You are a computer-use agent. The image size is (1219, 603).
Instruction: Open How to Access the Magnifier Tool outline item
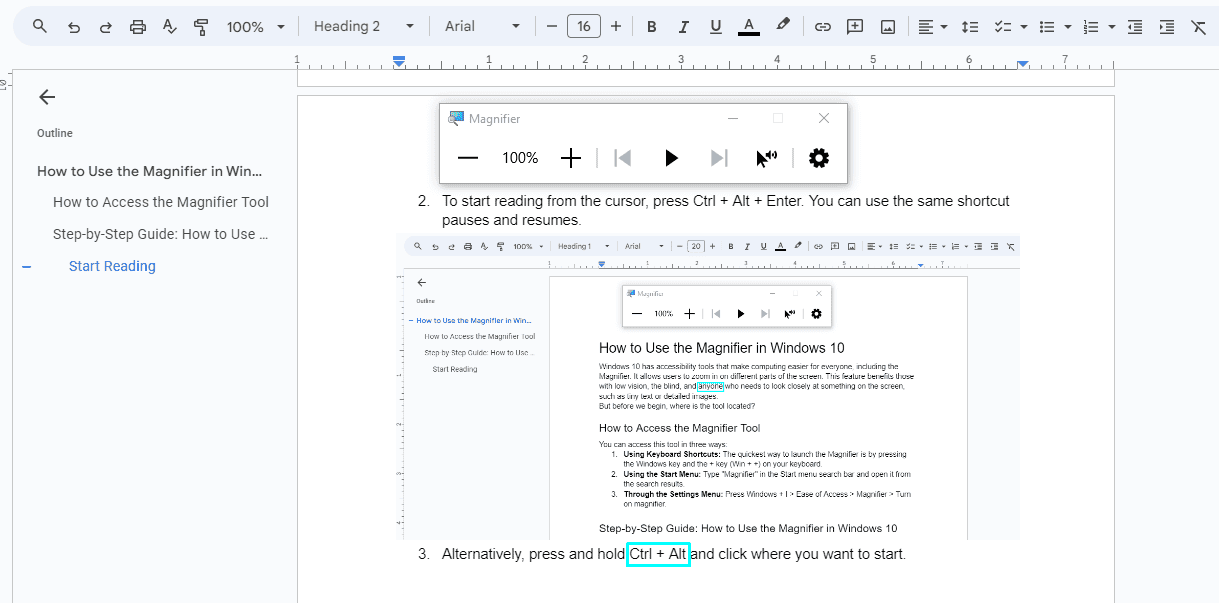coord(161,202)
